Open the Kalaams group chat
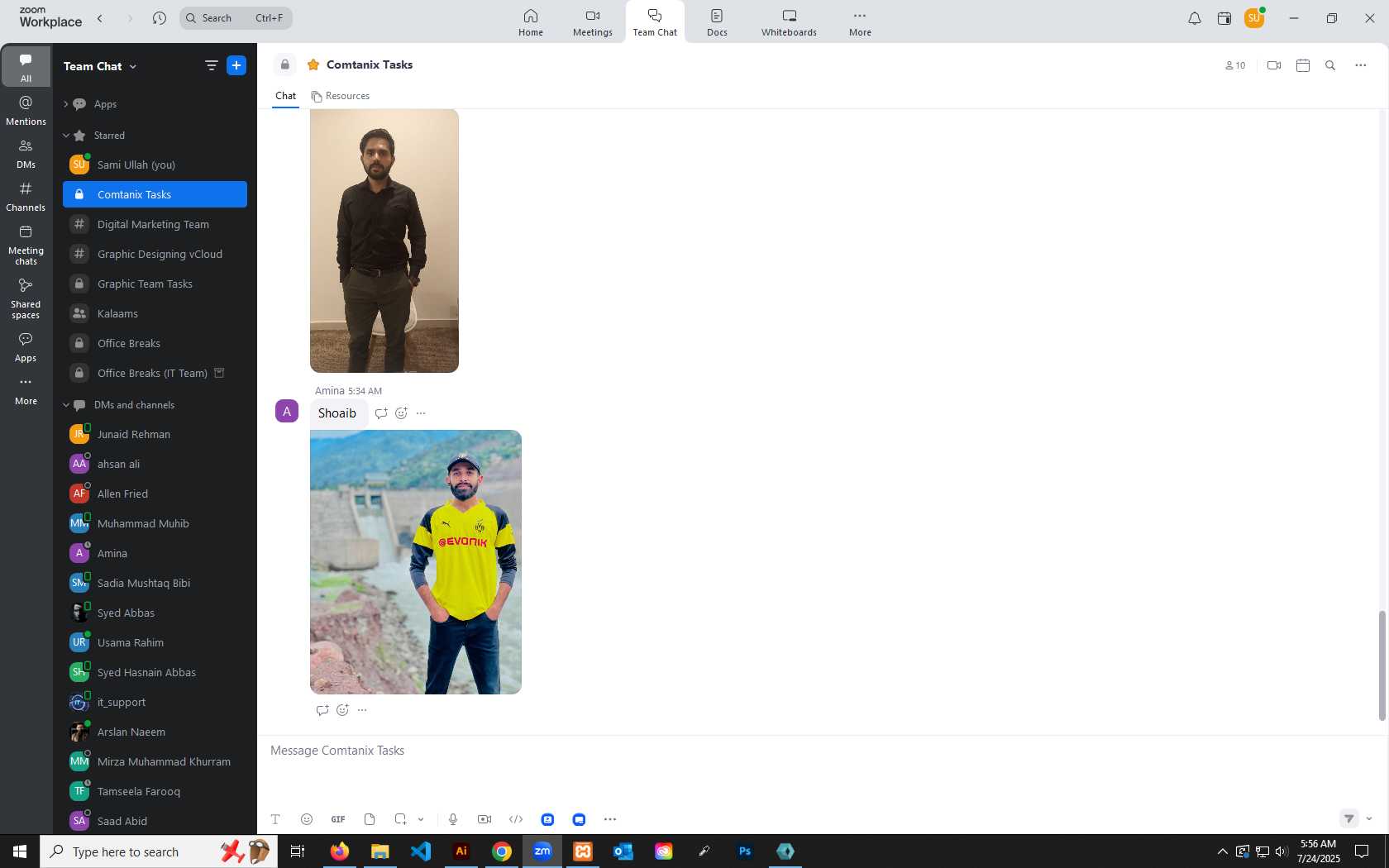The image size is (1389, 868). tap(155, 313)
